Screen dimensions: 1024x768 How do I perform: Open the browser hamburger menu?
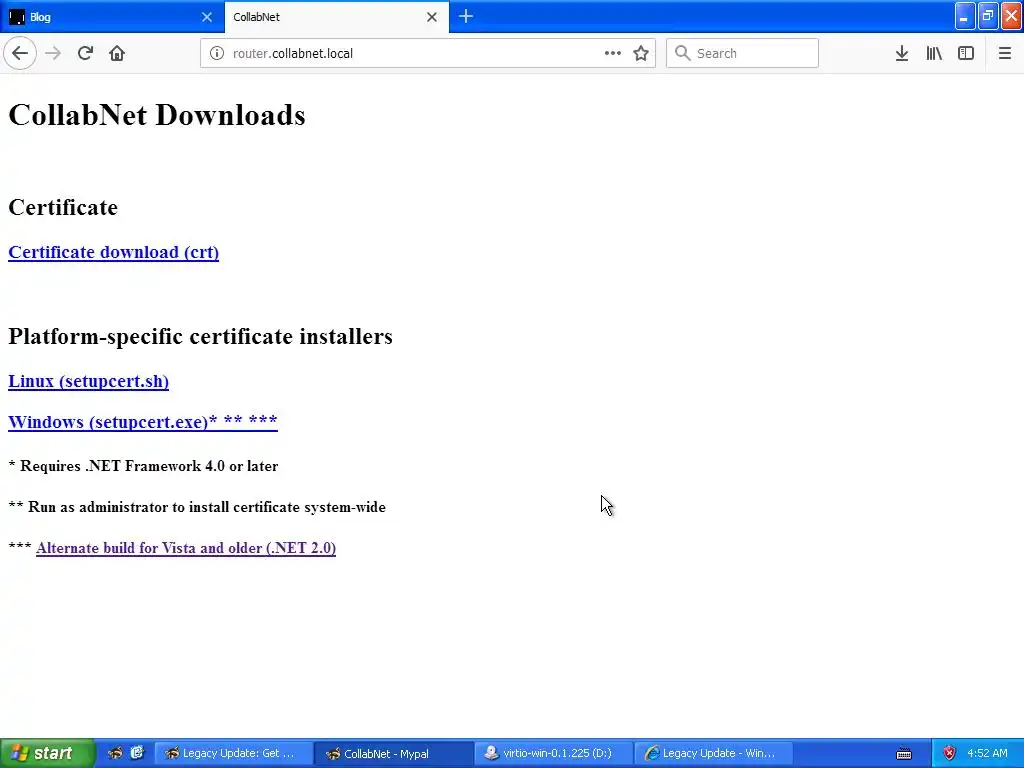[1004, 53]
